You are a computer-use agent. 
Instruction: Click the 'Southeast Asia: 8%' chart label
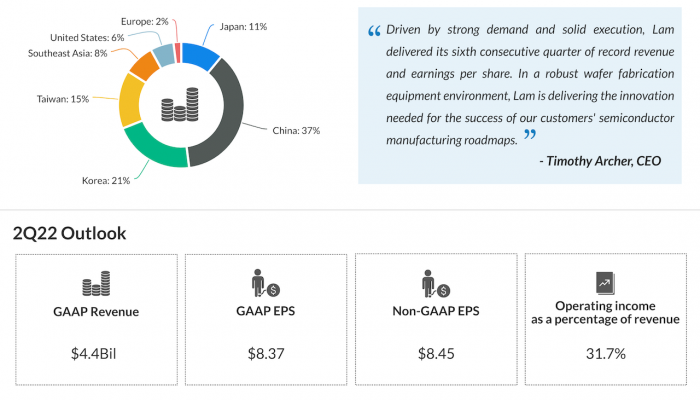[x=67, y=54]
